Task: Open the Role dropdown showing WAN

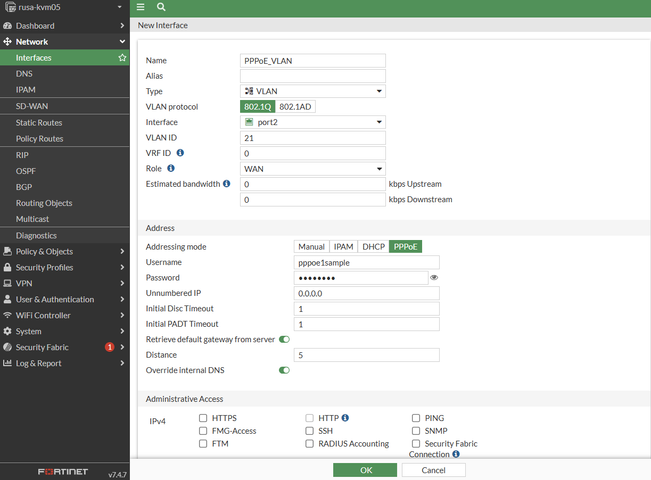Action: click(313, 169)
